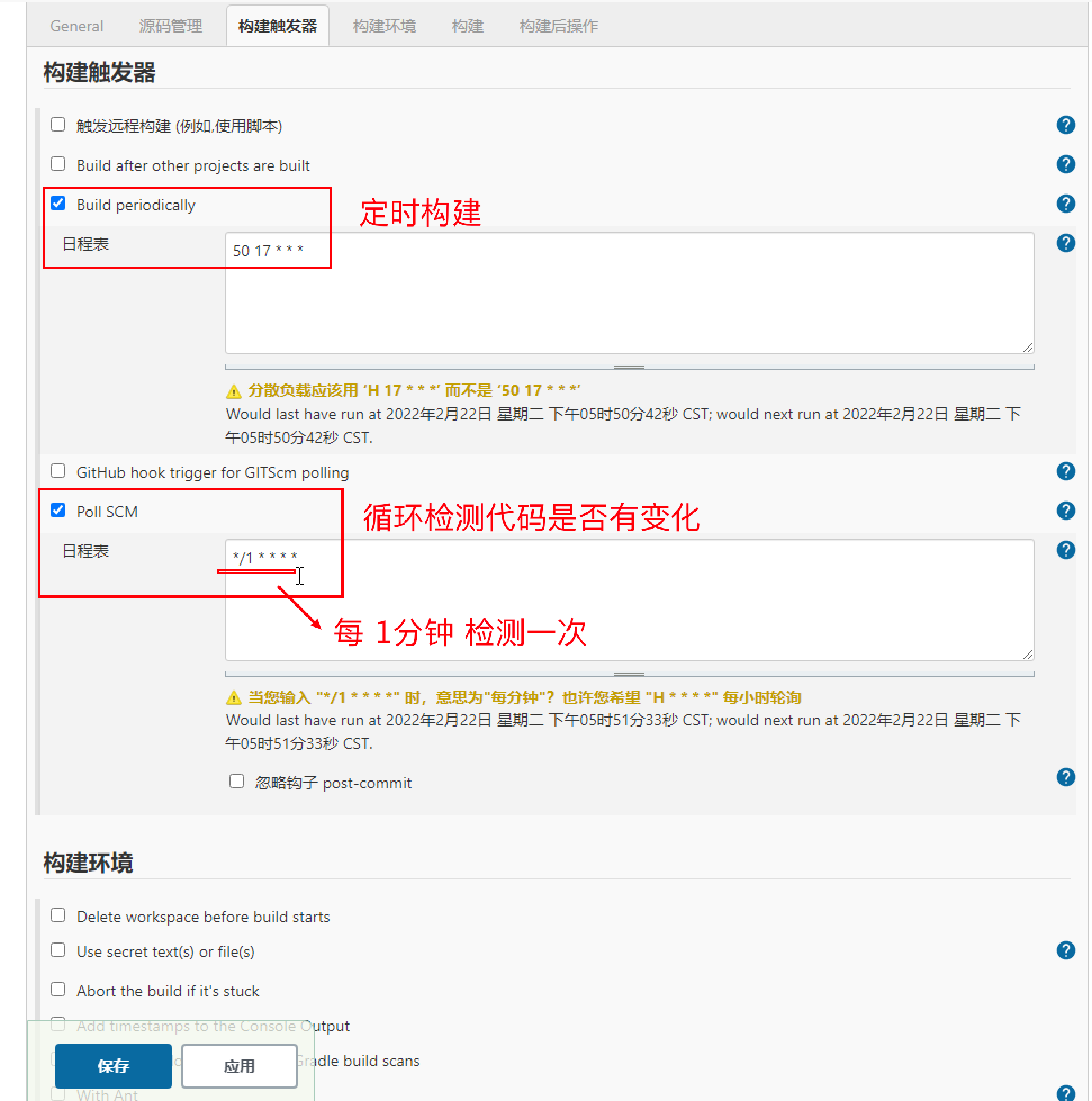The image size is (1092, 1101).
Task: Click help icon next to Poll SCM
Action: 1064,511
